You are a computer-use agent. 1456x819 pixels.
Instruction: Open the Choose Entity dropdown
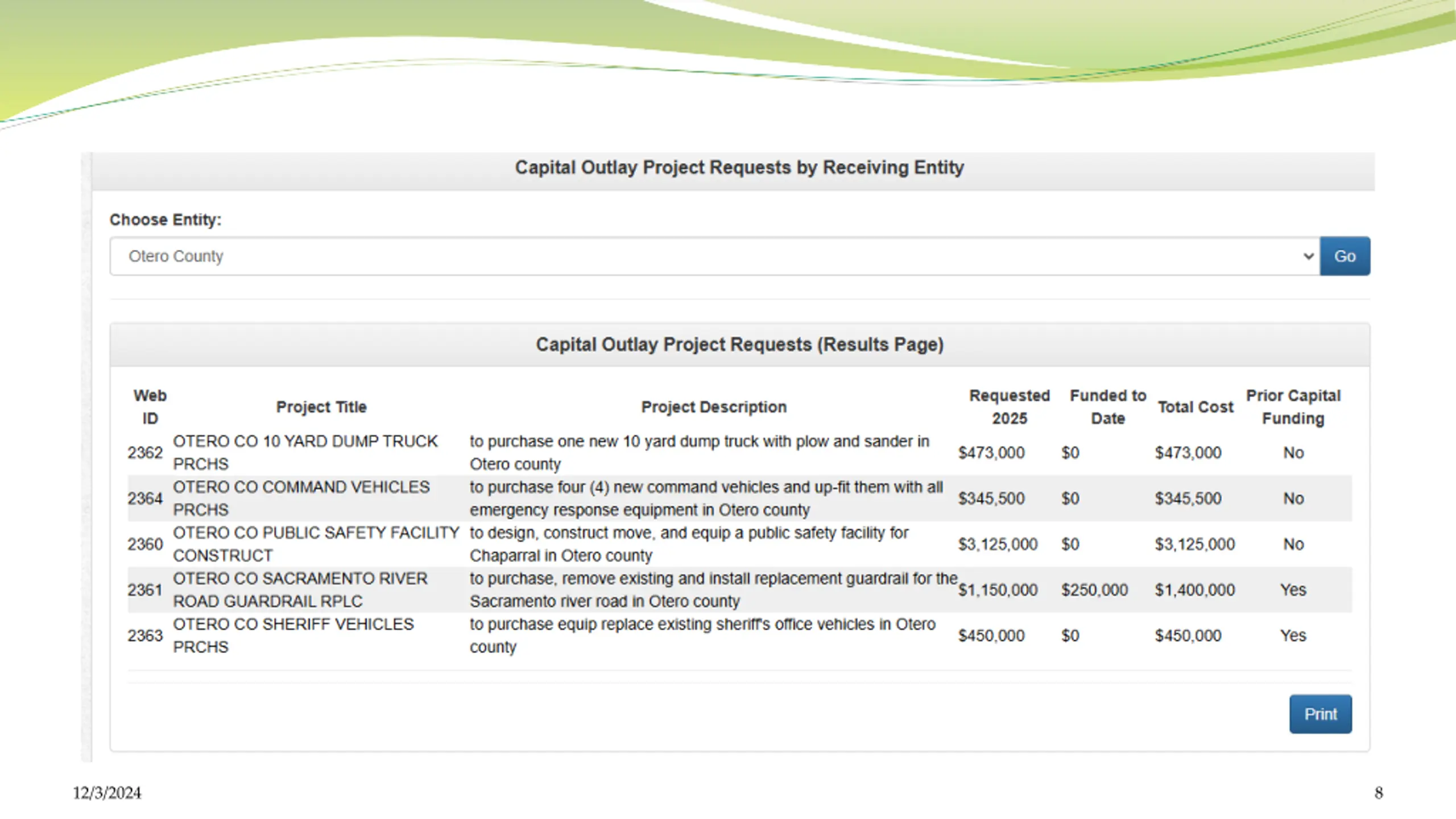[715, 256]
